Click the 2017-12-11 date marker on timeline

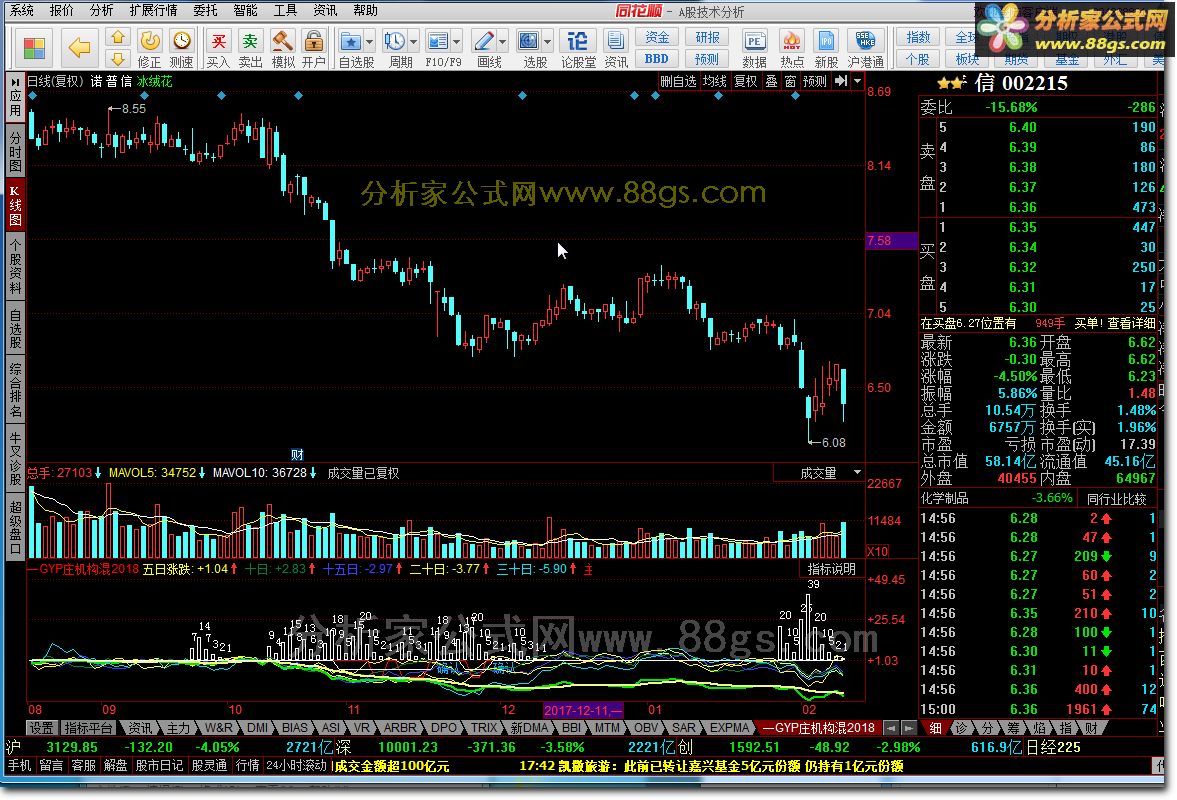(x=582, y=710)
